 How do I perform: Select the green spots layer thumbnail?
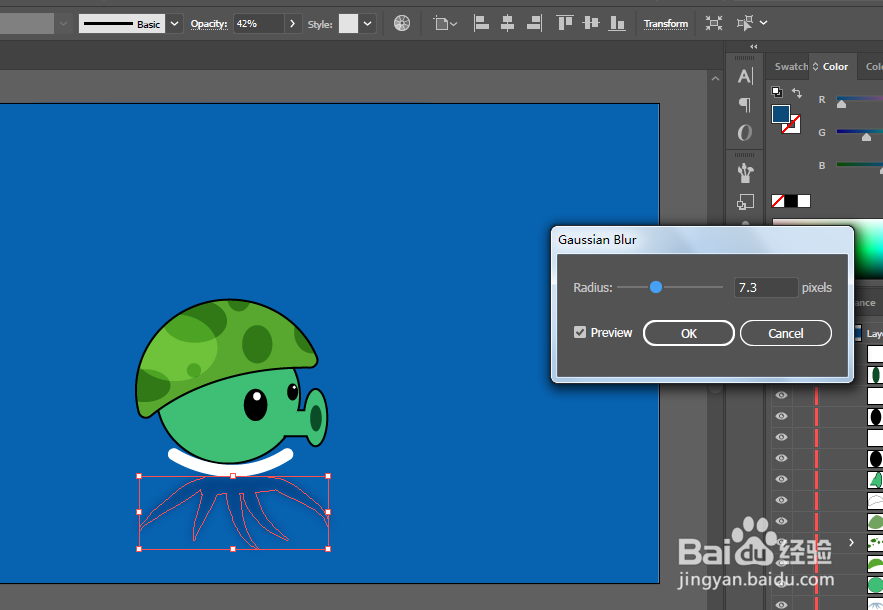875,542
